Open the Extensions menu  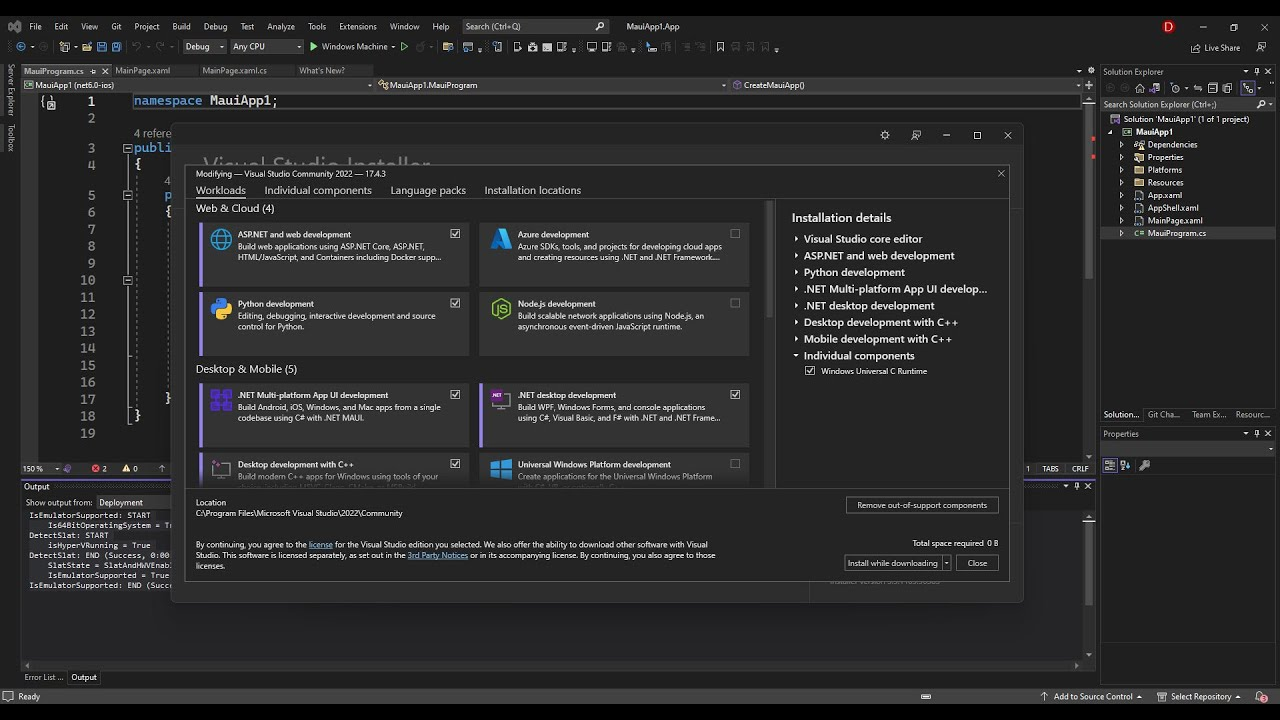[357, 26]
